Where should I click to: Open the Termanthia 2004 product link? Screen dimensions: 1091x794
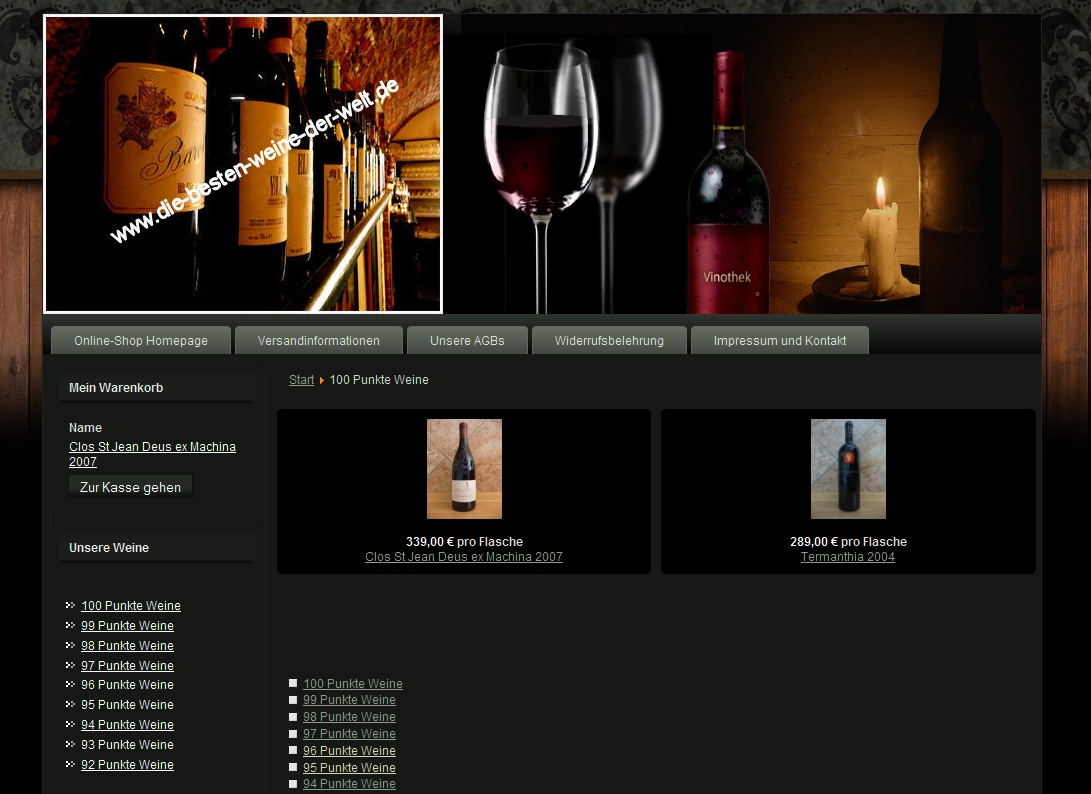coord(847,557)
